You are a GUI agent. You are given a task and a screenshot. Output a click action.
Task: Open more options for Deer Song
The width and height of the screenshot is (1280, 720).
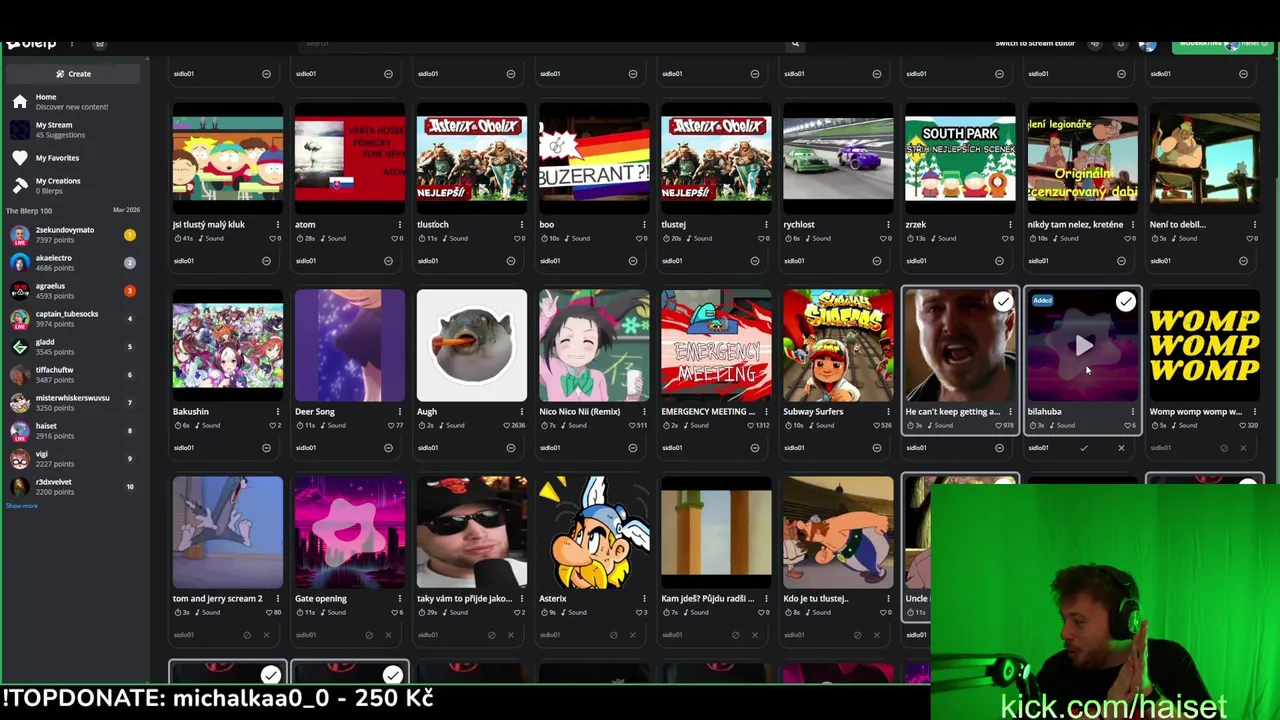pos(399,412)
